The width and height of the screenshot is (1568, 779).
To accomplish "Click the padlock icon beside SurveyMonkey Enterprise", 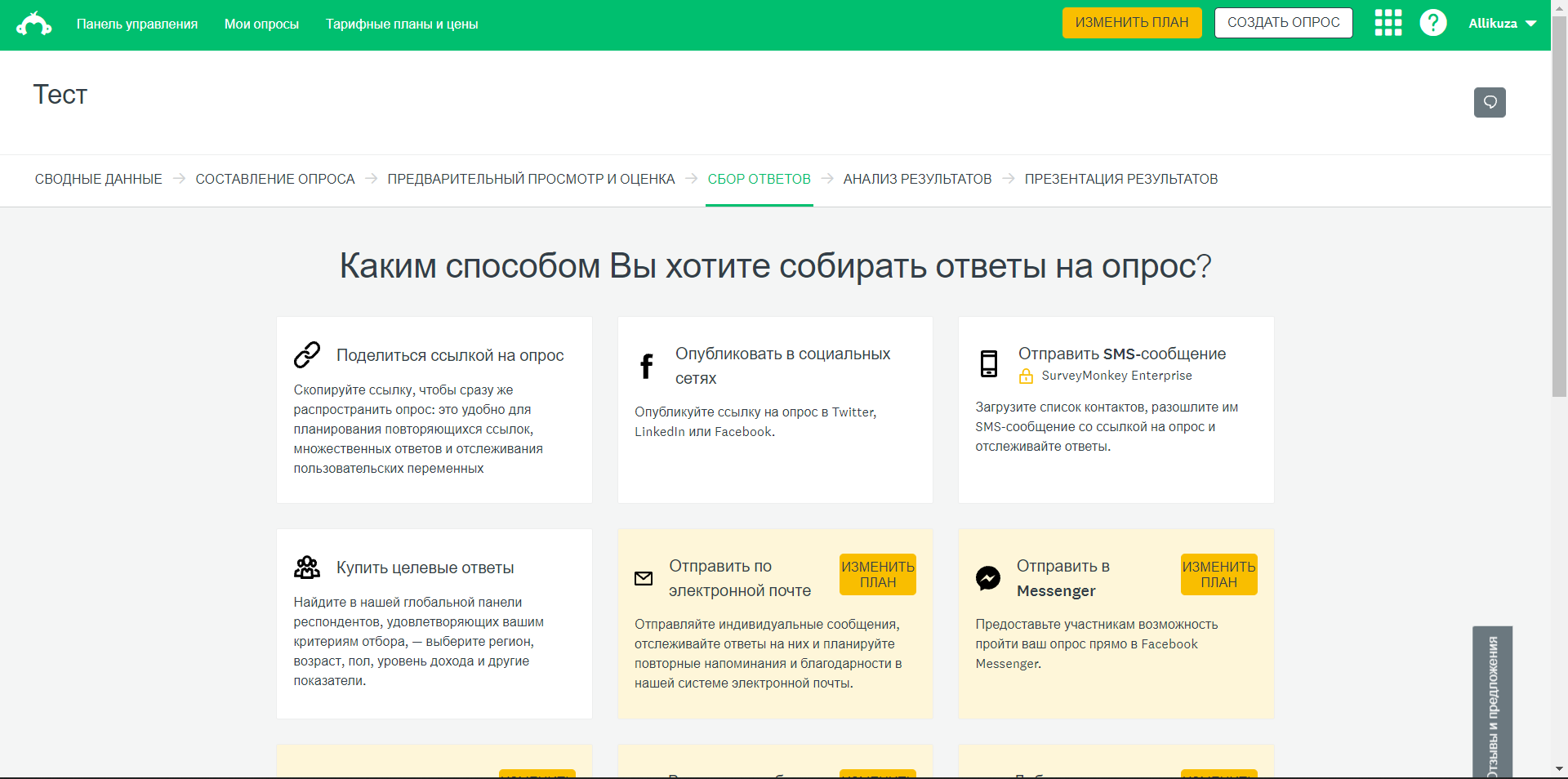I will (1026, 376).
